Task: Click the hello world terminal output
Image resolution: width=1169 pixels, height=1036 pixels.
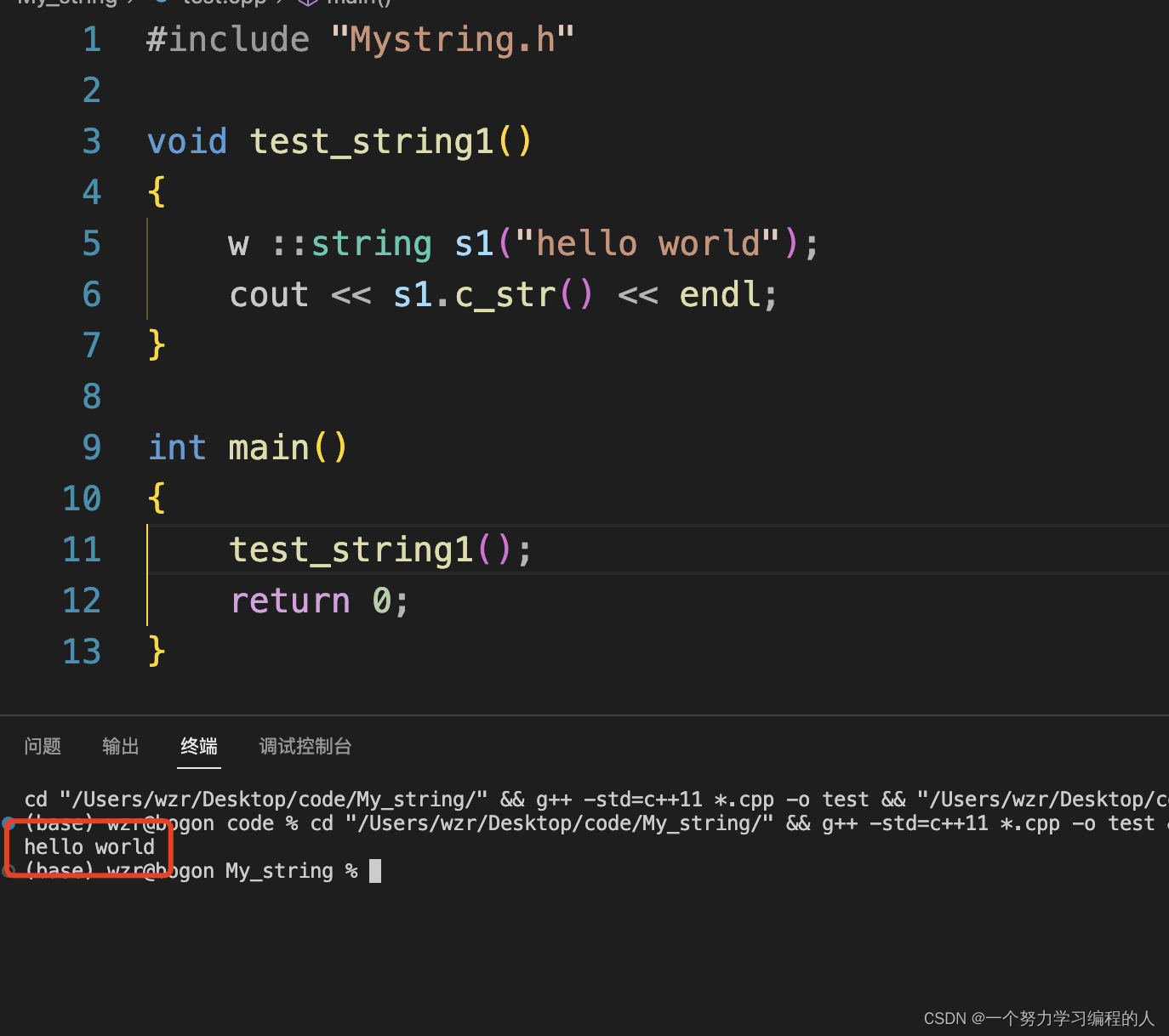Action: 89,847
